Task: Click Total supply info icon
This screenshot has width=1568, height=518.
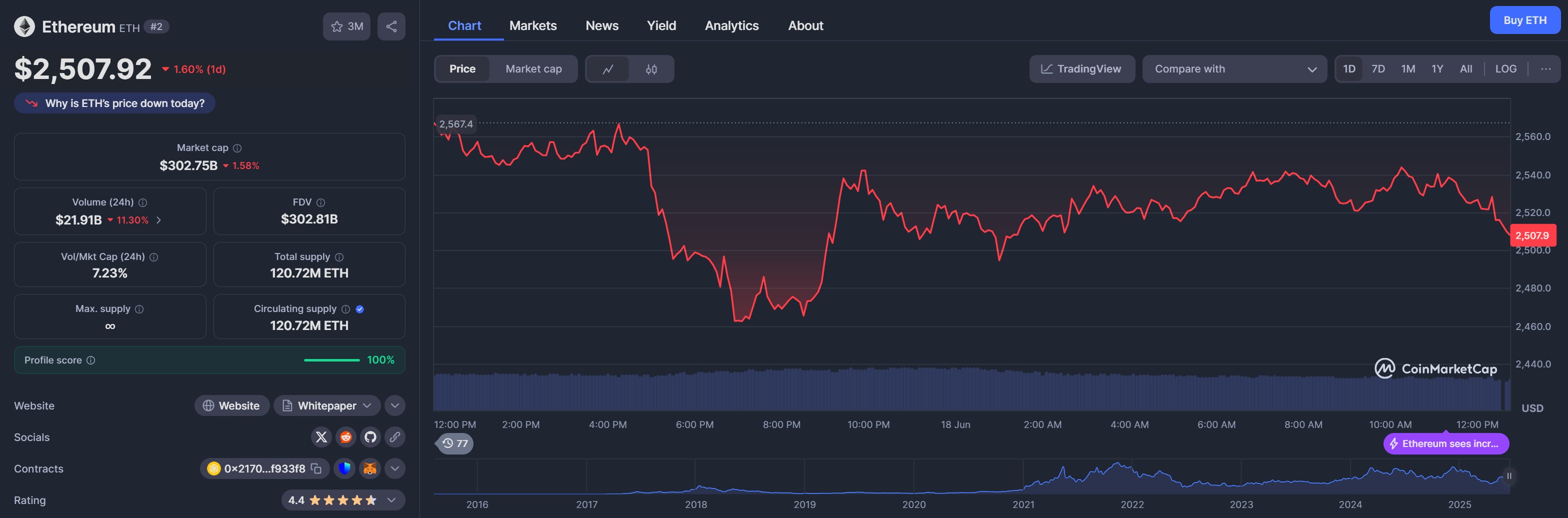Action: pos(339,257)
